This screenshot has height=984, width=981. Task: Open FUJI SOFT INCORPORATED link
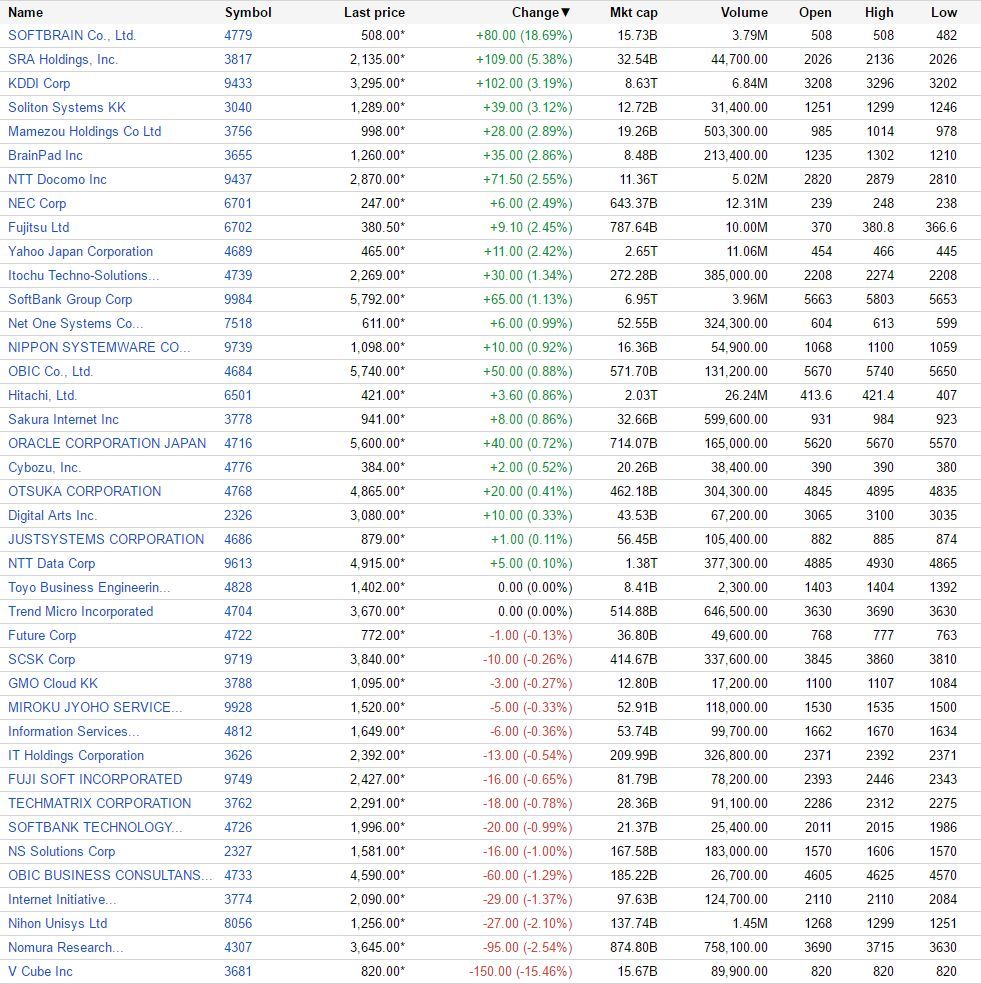pyautogui.click(x=95, y=779)
